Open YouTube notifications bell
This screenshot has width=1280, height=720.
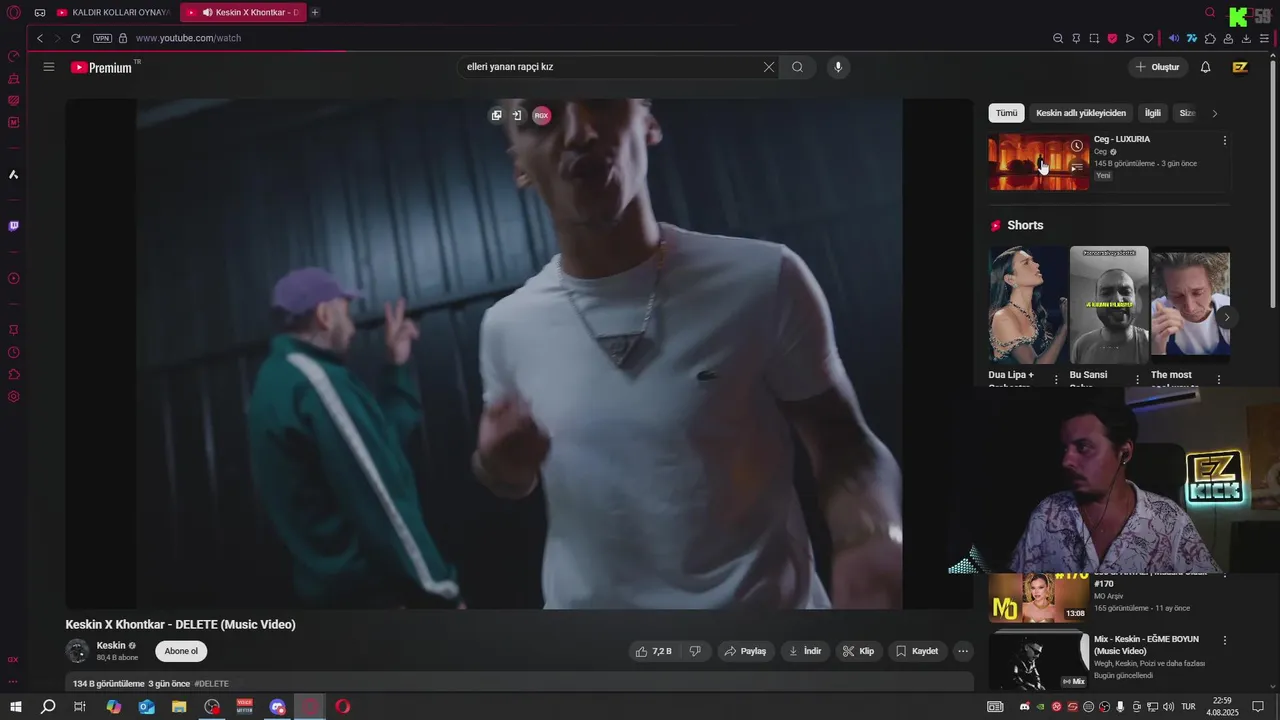click(1205, 67)
